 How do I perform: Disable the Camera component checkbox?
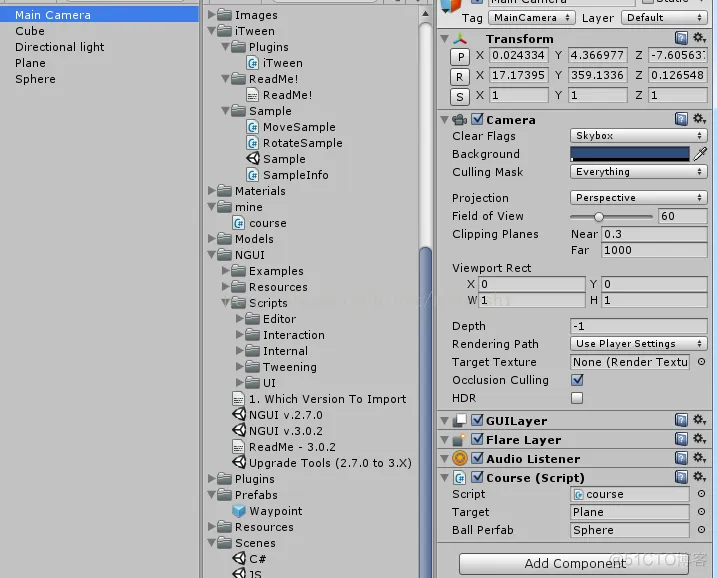[477, 119]
